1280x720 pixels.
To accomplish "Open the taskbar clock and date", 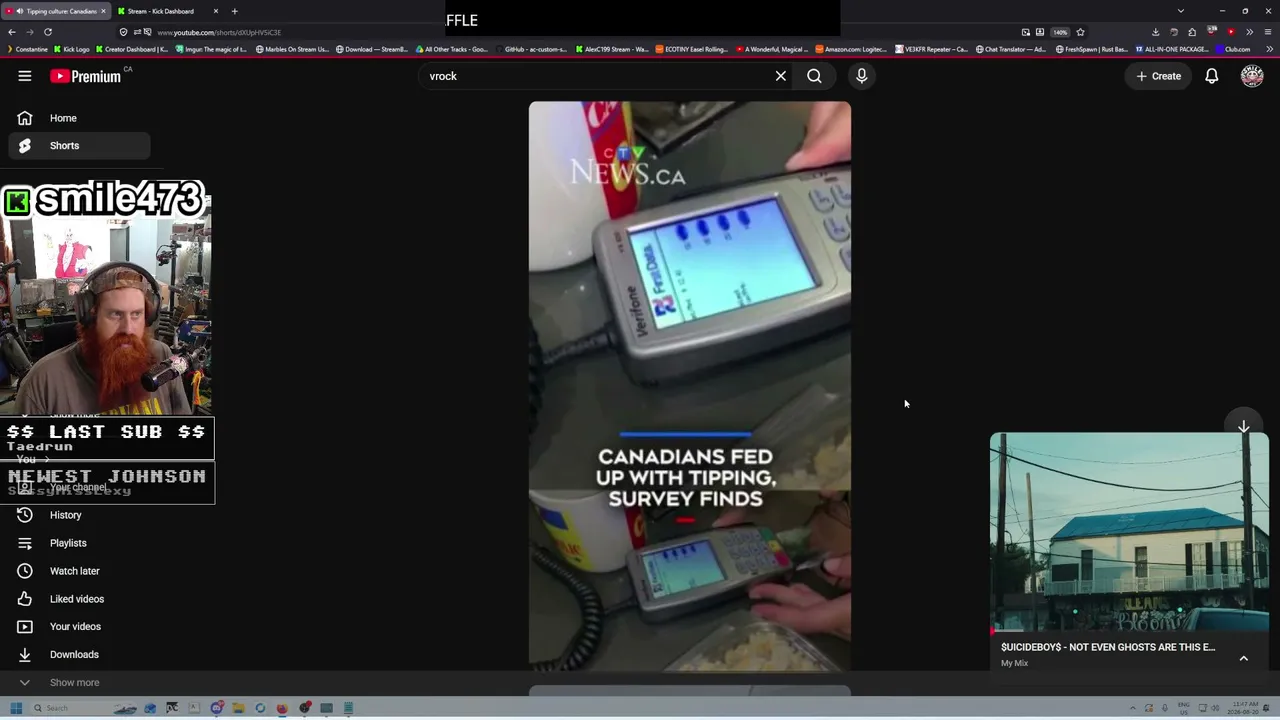I will [x=1245, y=708].
